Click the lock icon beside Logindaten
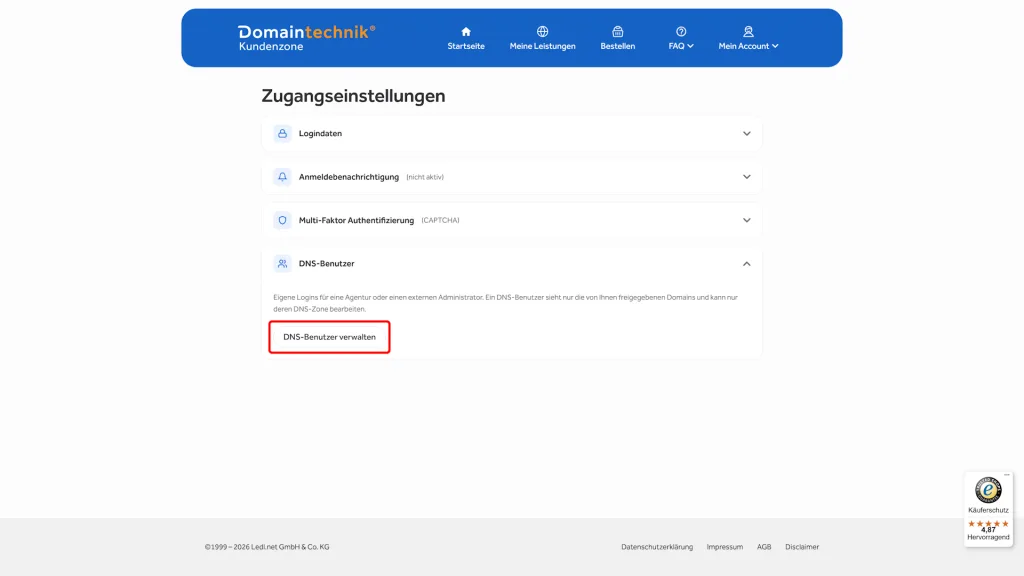The image size is (1024, 576). (282, 133)
